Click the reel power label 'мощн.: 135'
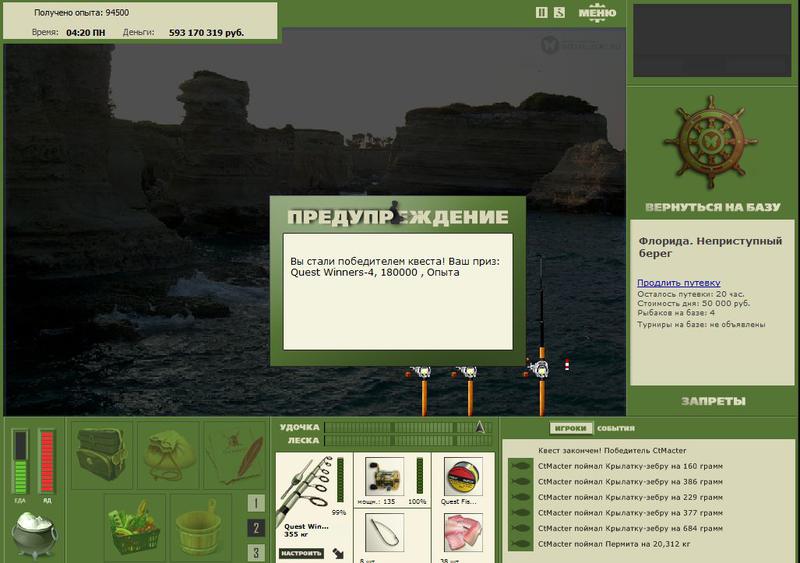Image resolution: width=800 pixels, height=563 pixels. [x=376, y=502]
